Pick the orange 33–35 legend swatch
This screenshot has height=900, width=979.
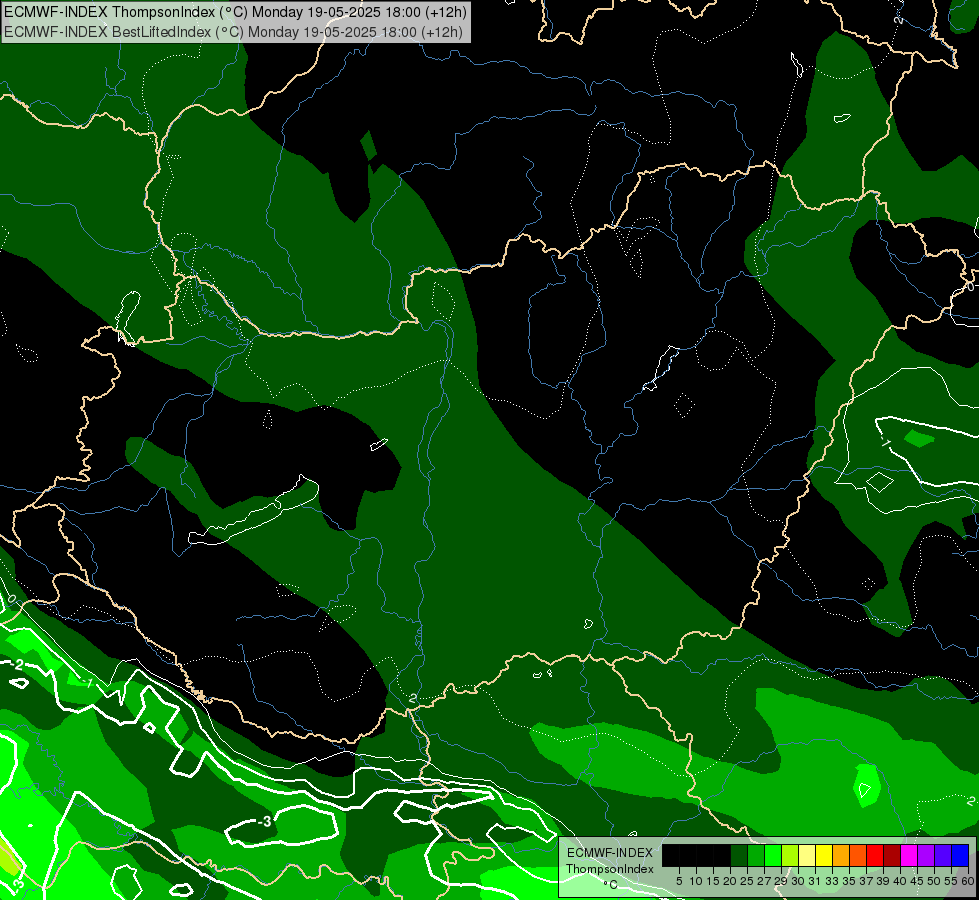(x=840, y=856)
